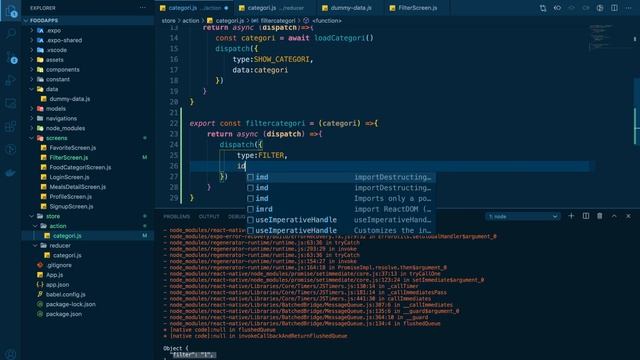Click the compare changes editor icon
The image size is (640, 360).
(x=543, y=8)
